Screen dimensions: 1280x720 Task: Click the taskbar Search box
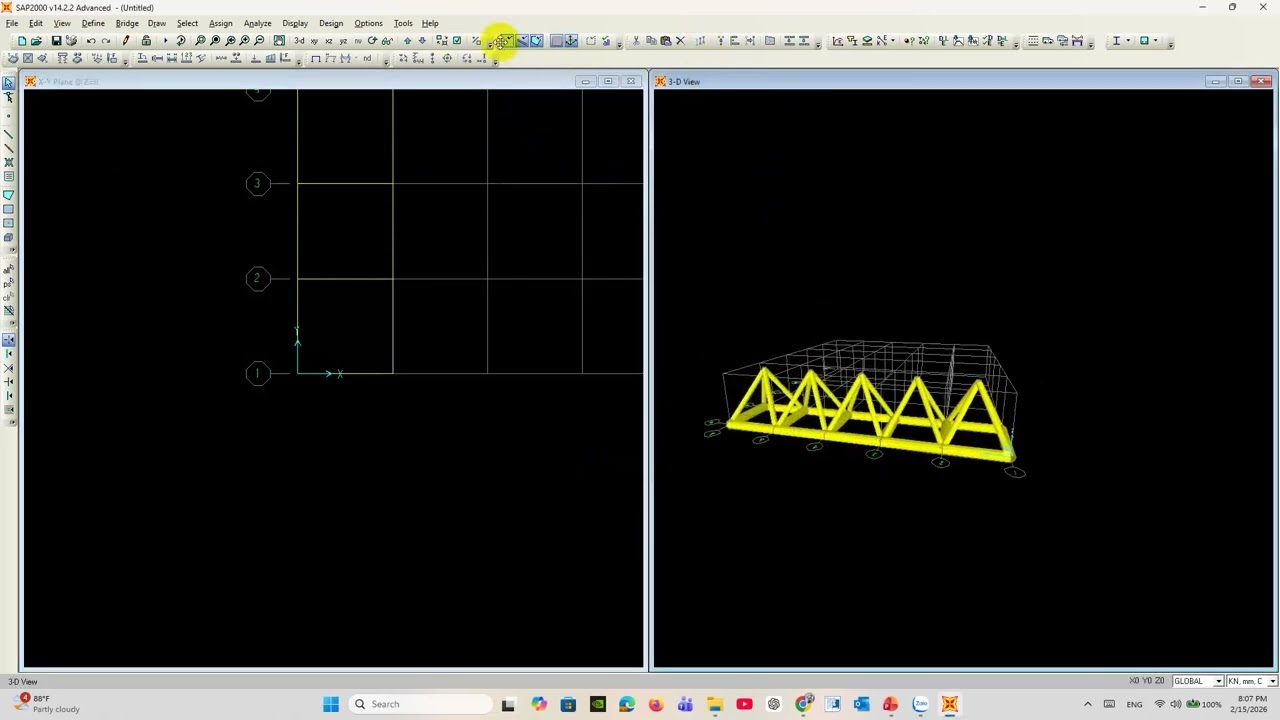[x=419, y=704]
